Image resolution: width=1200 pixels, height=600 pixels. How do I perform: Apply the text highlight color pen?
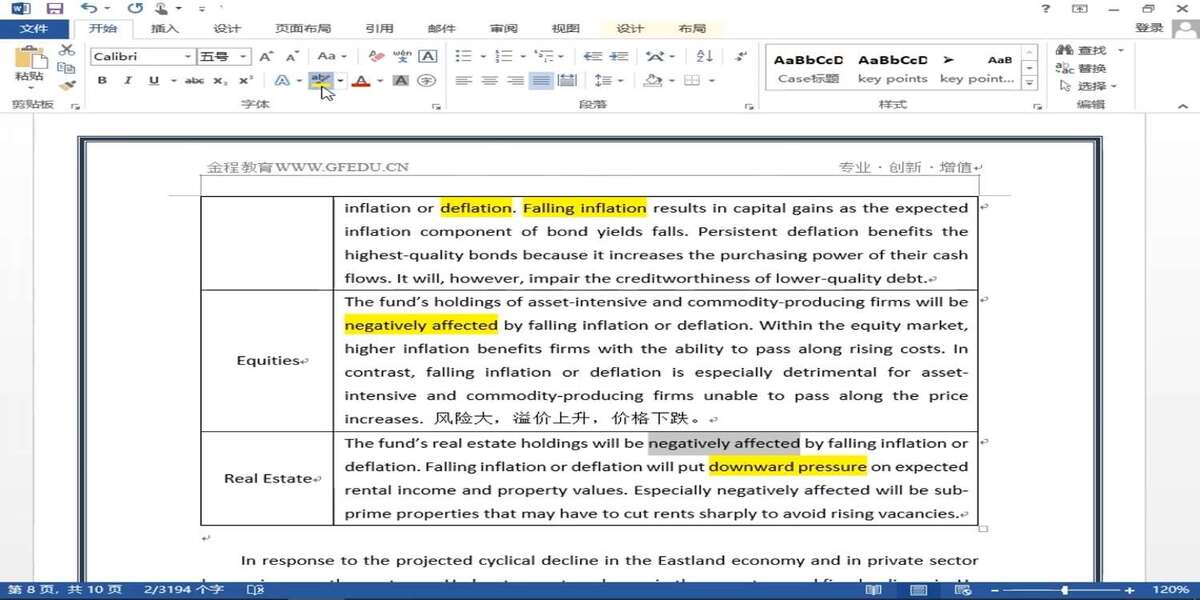(x=320, y=80)
